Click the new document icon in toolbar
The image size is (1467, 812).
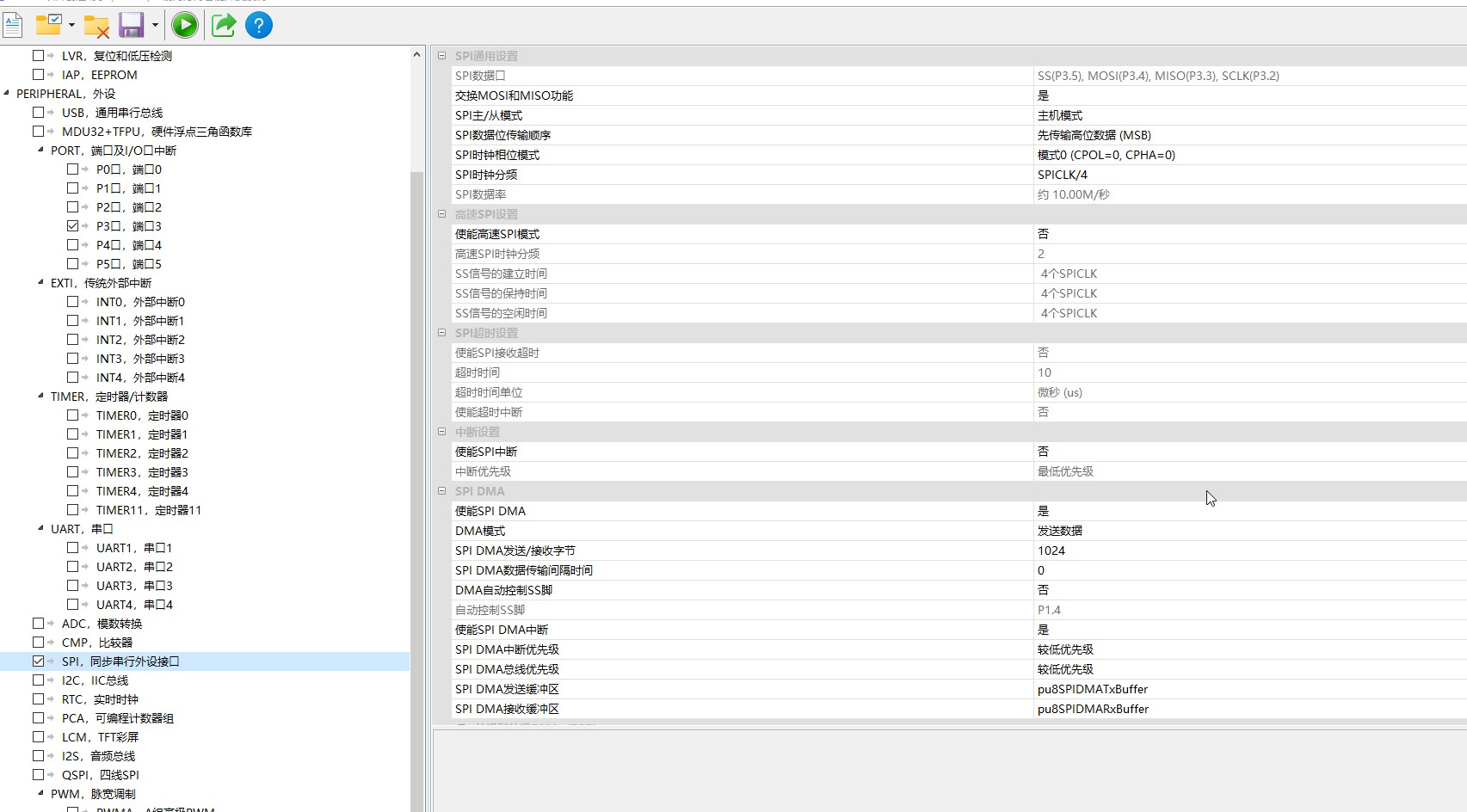(13, 25)
